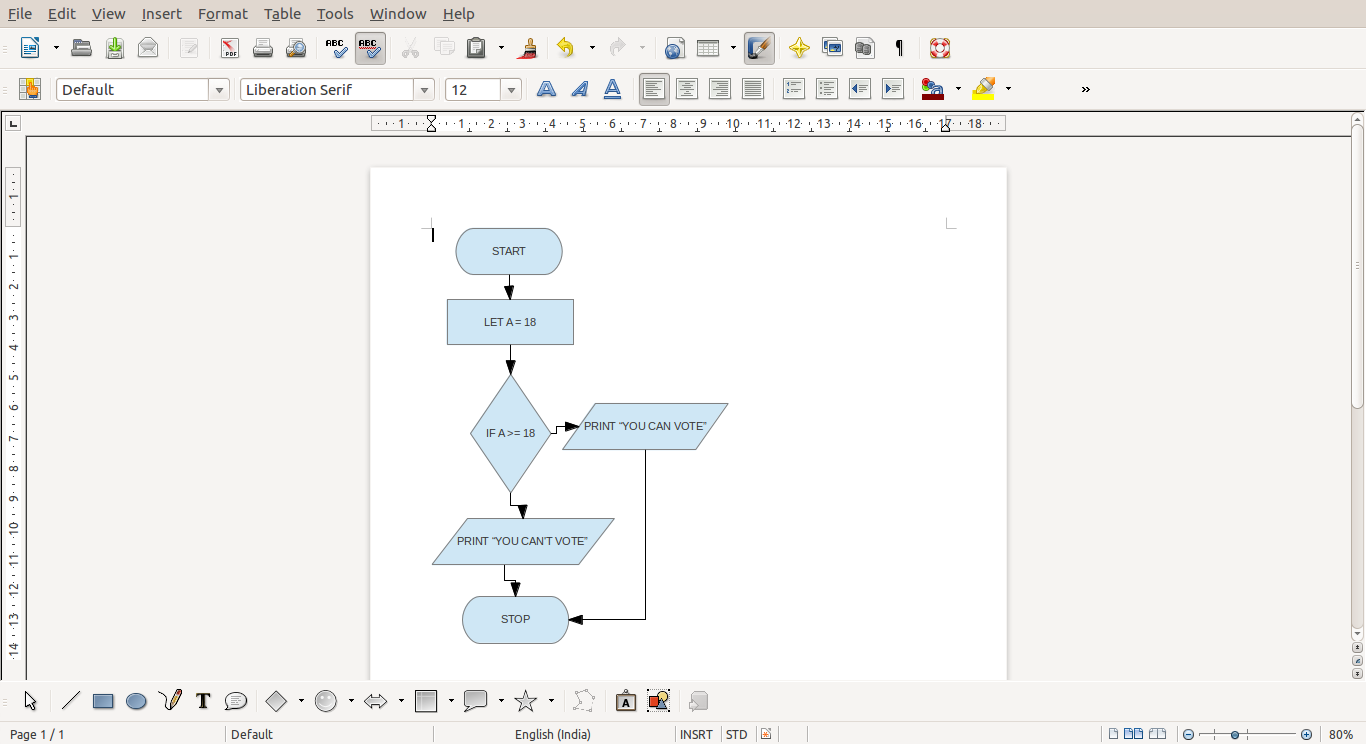Choose the Freeform Line tool
This screenshot has height=744, width=1366.
(170, 700)
